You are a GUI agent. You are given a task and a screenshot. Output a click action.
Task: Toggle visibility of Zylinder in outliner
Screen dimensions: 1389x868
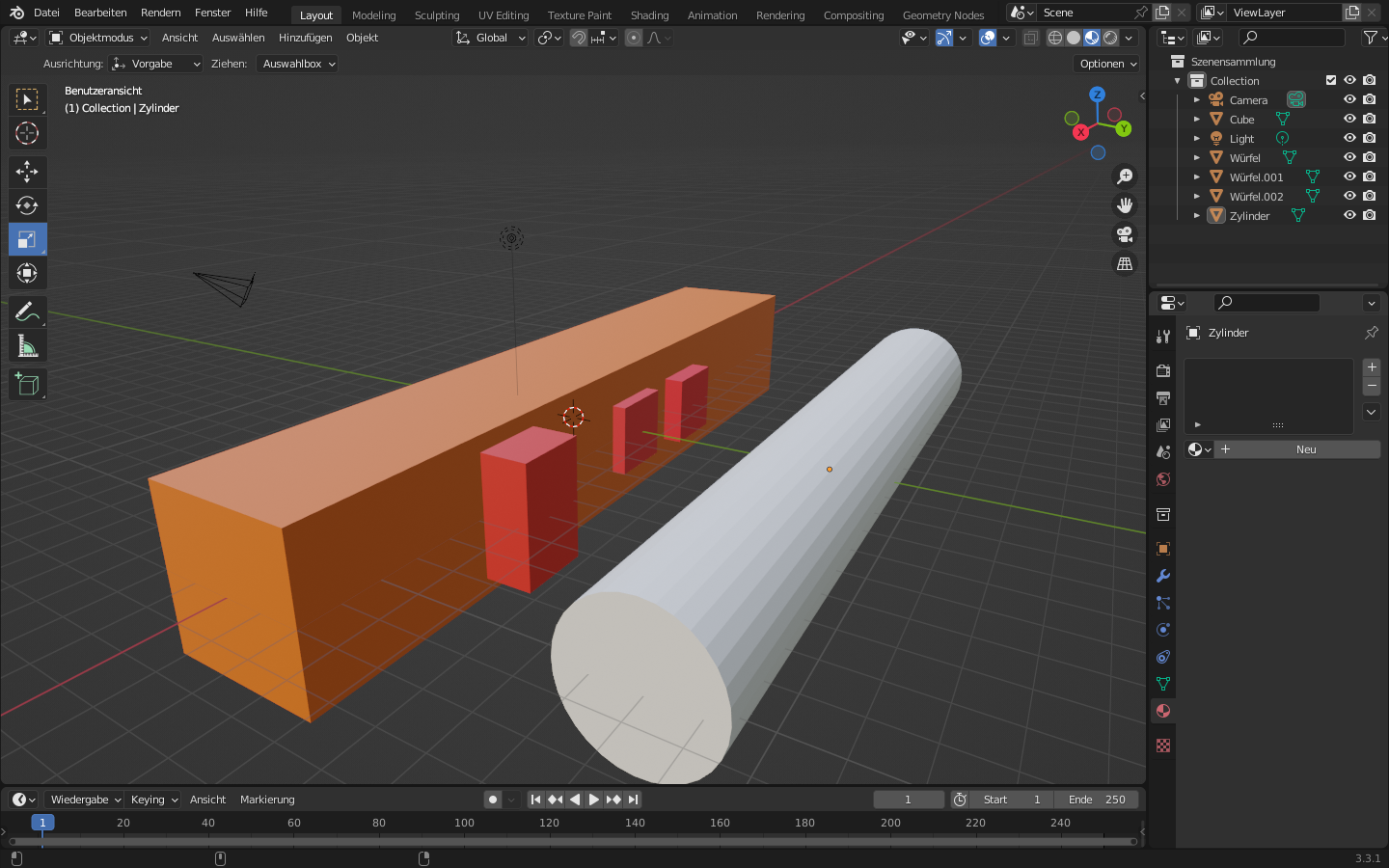(1349, 215)
